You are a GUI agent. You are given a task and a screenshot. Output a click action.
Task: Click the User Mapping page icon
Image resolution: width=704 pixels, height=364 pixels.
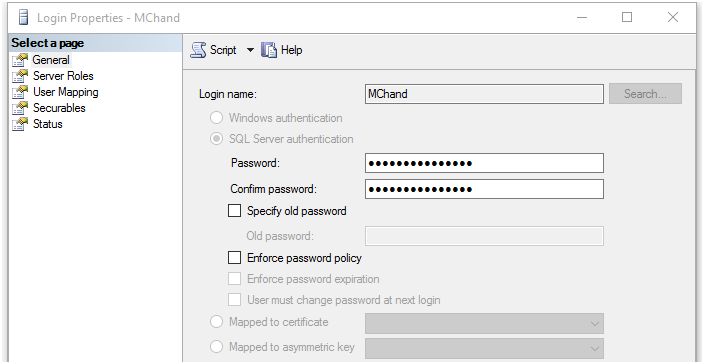(x=20, y=92)
